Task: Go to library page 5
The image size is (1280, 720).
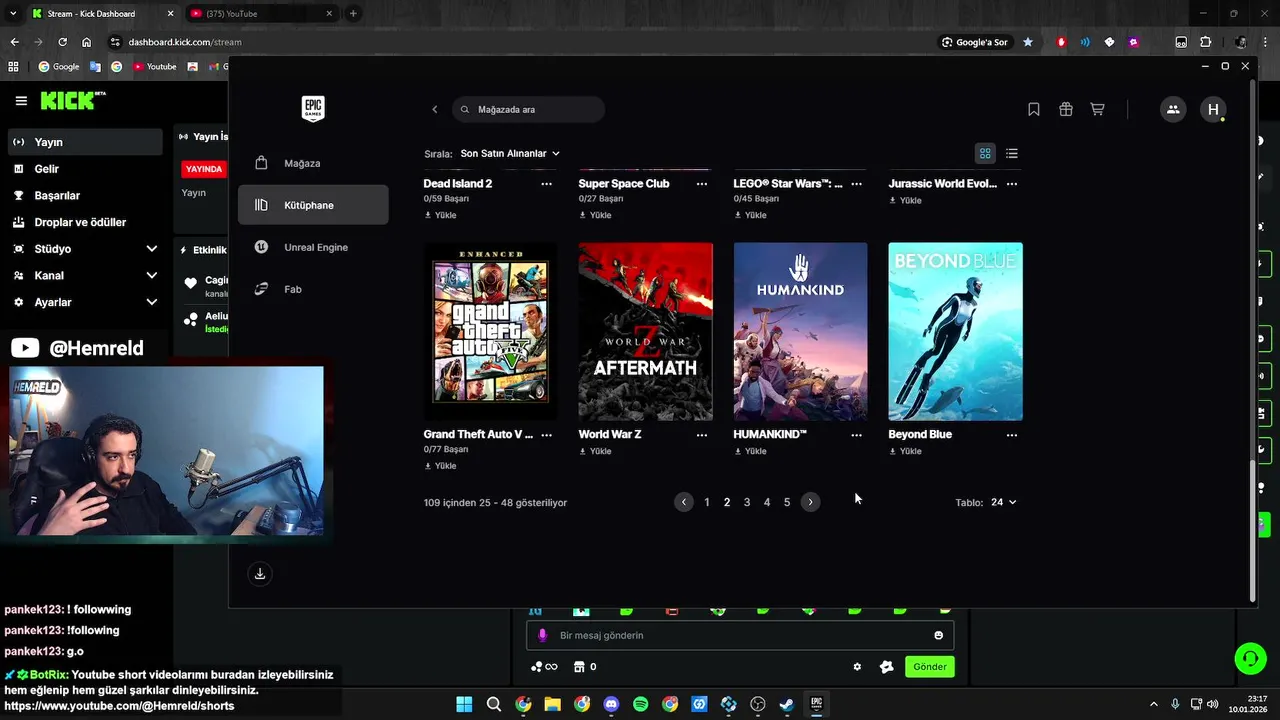Action: pyautogui.click(x=787, y=502)
